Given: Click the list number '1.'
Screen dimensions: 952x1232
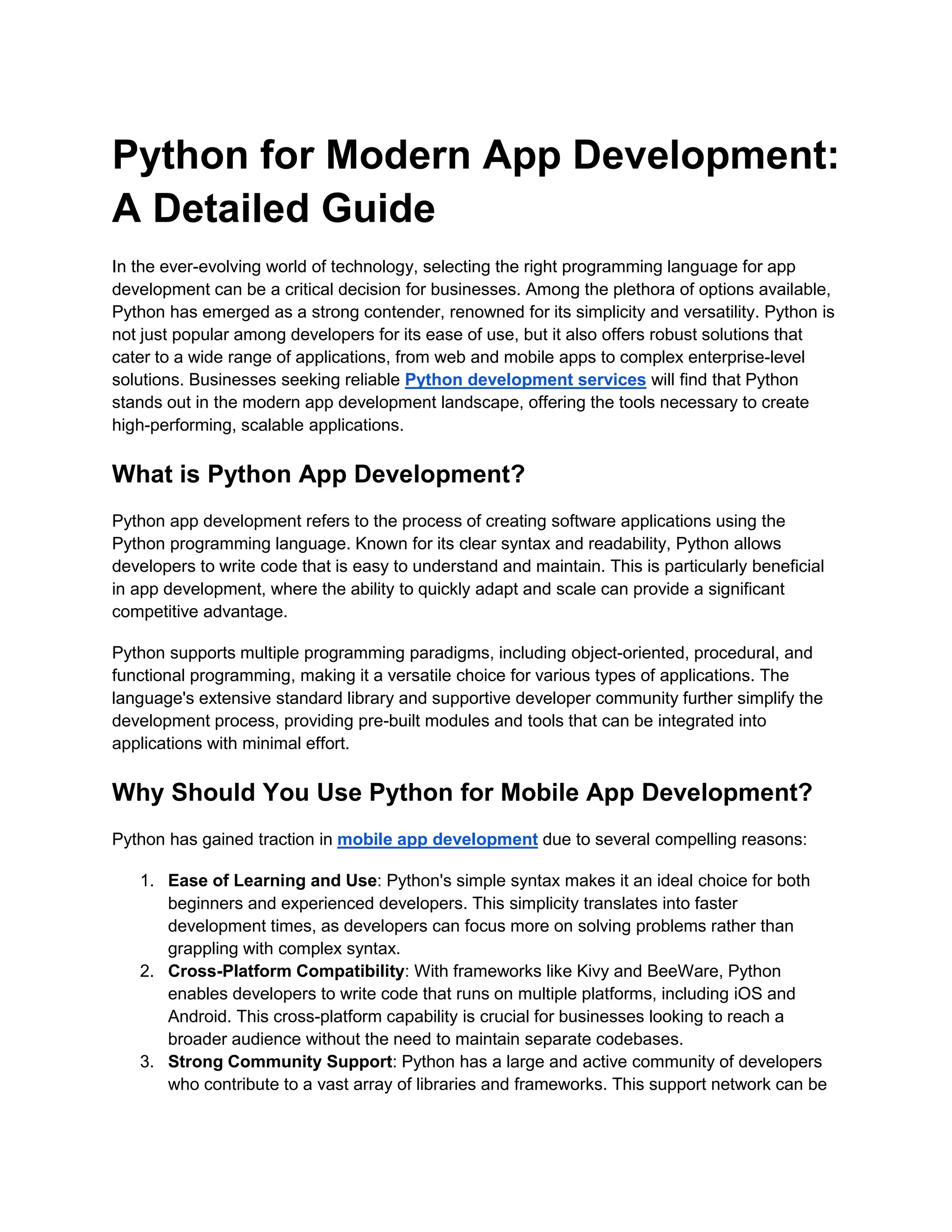Looking at the screenshot, I should coord(147,881).
